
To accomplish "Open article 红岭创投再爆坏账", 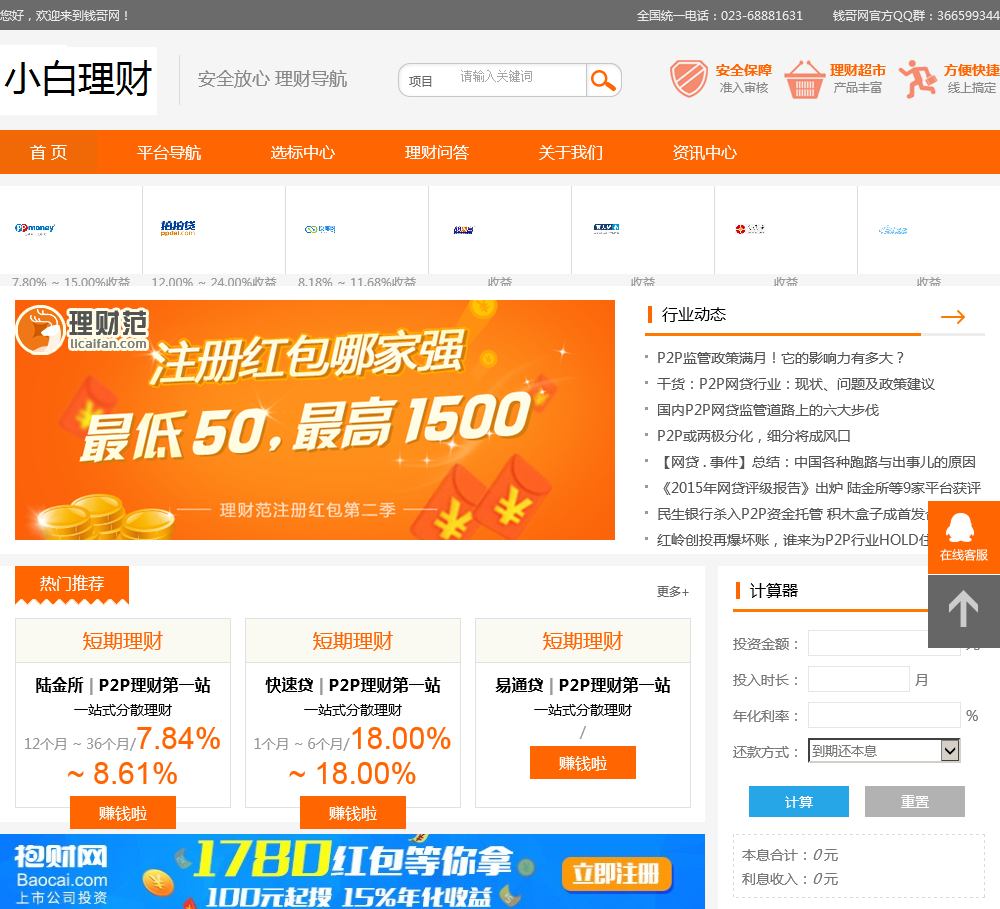I will pos(793,540).
